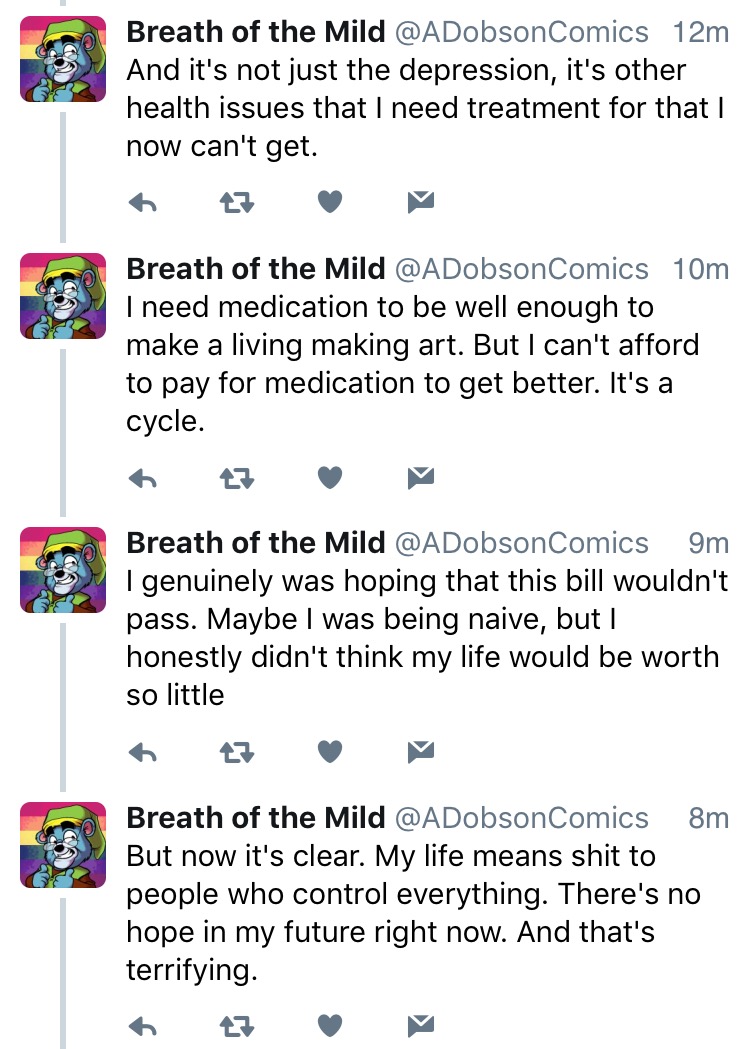Screen dimensions: 750x1049
Task: Reply to the 12m depression tweet
Action: [142, 202]
